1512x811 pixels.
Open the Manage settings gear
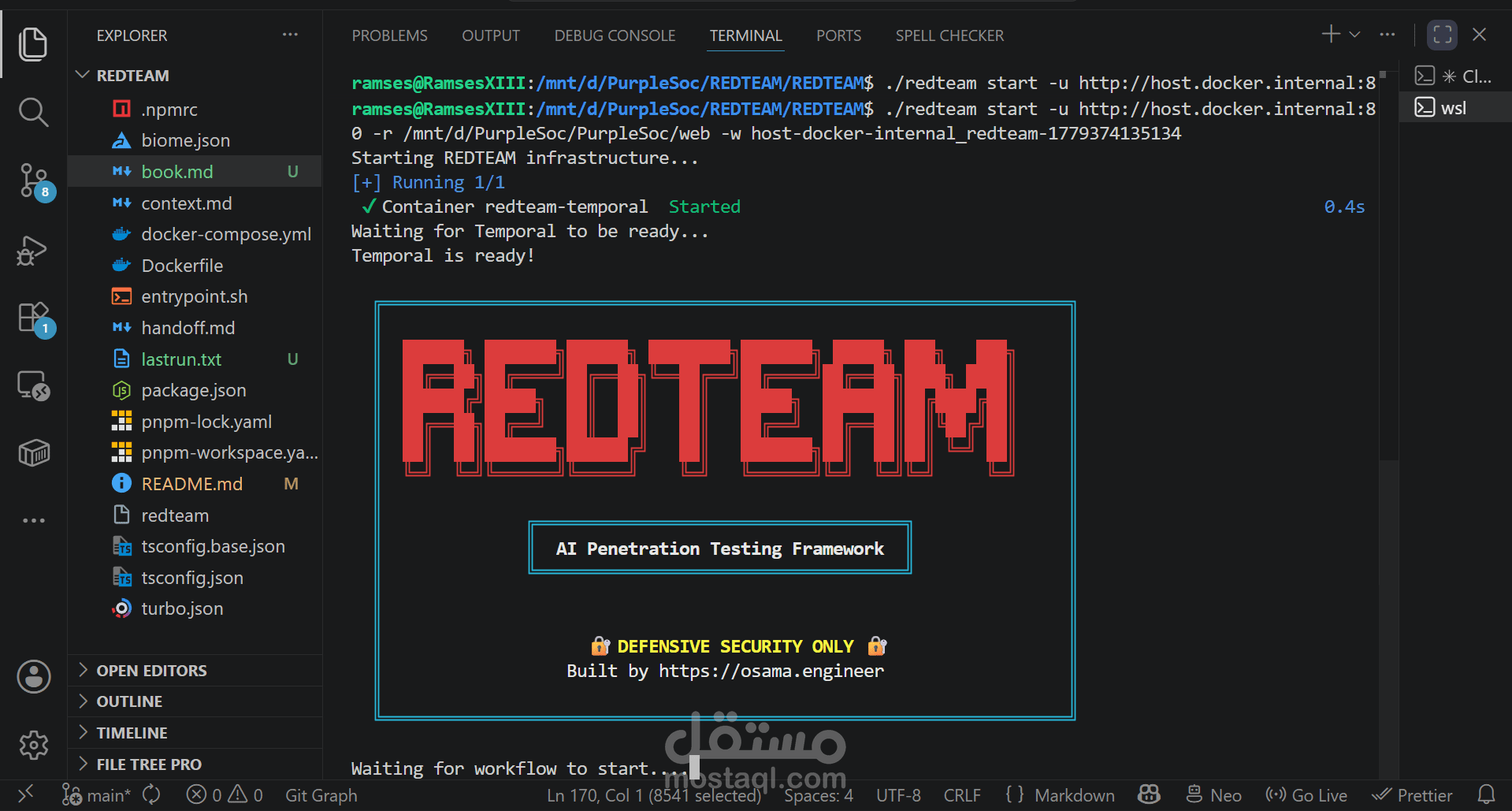[x=33, y=745]
